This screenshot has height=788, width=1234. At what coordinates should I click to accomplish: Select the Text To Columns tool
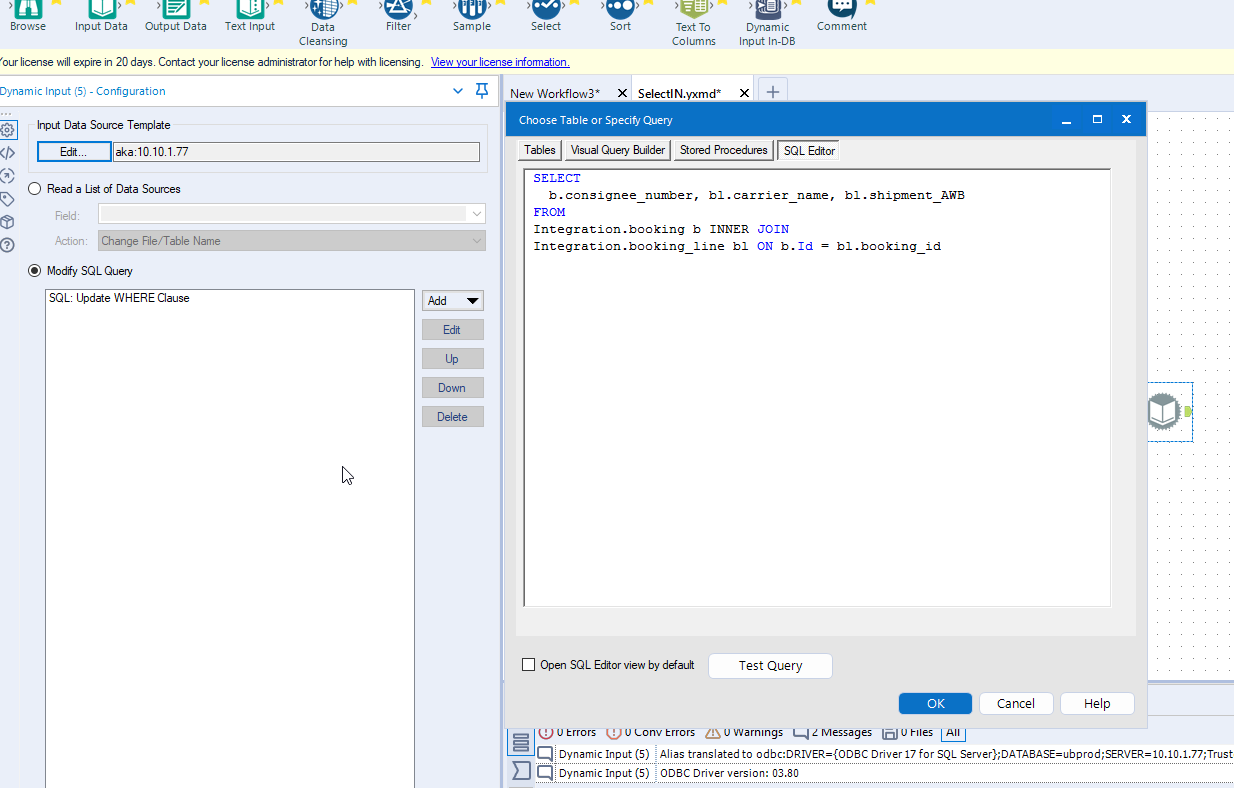coord(693,8)
